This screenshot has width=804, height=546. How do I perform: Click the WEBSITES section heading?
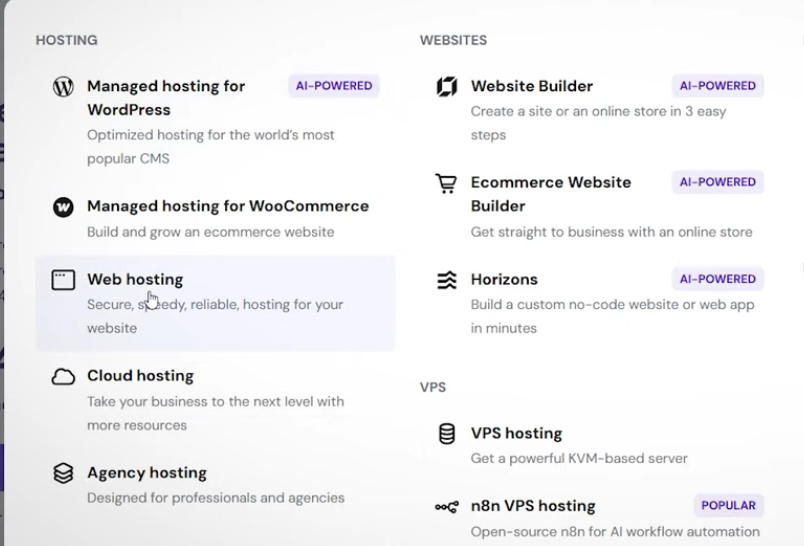(453, 40)
